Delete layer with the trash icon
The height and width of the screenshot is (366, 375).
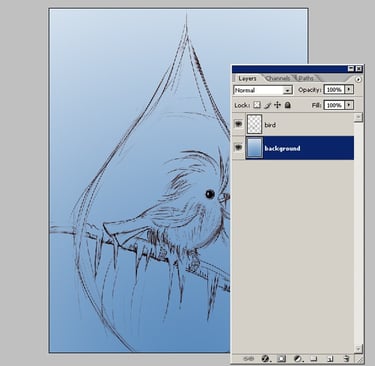346,359
